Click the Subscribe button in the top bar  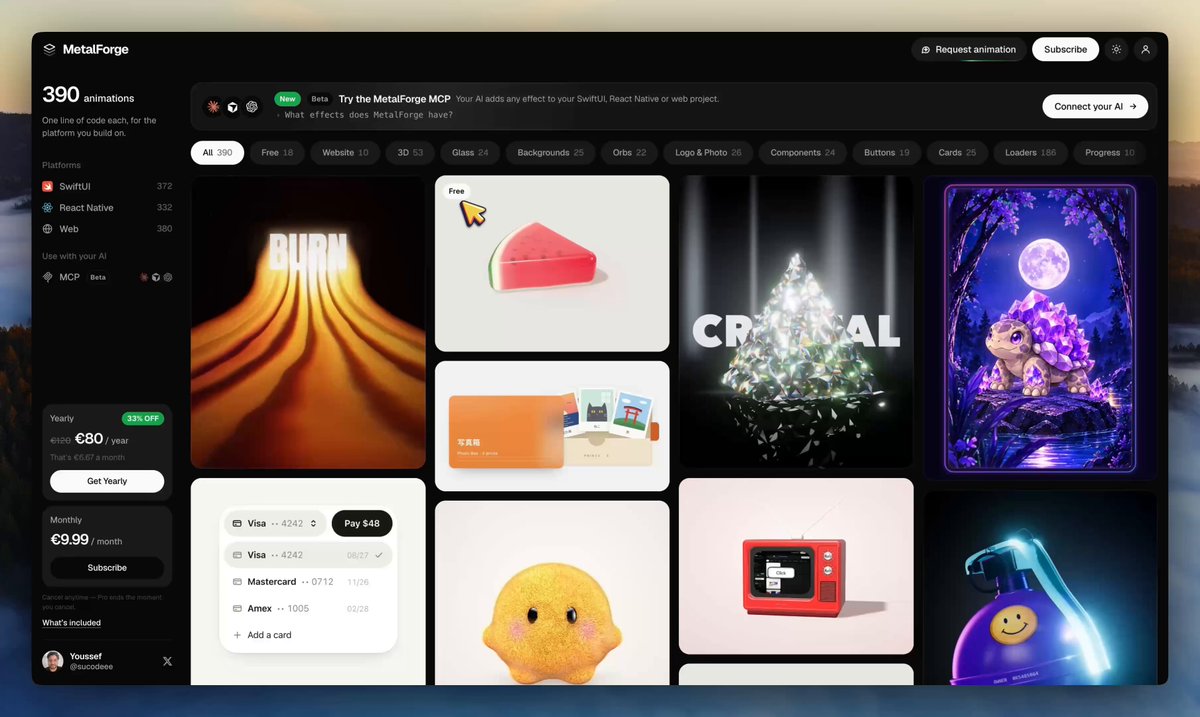pyautogui.click(x=1065, y=50)
